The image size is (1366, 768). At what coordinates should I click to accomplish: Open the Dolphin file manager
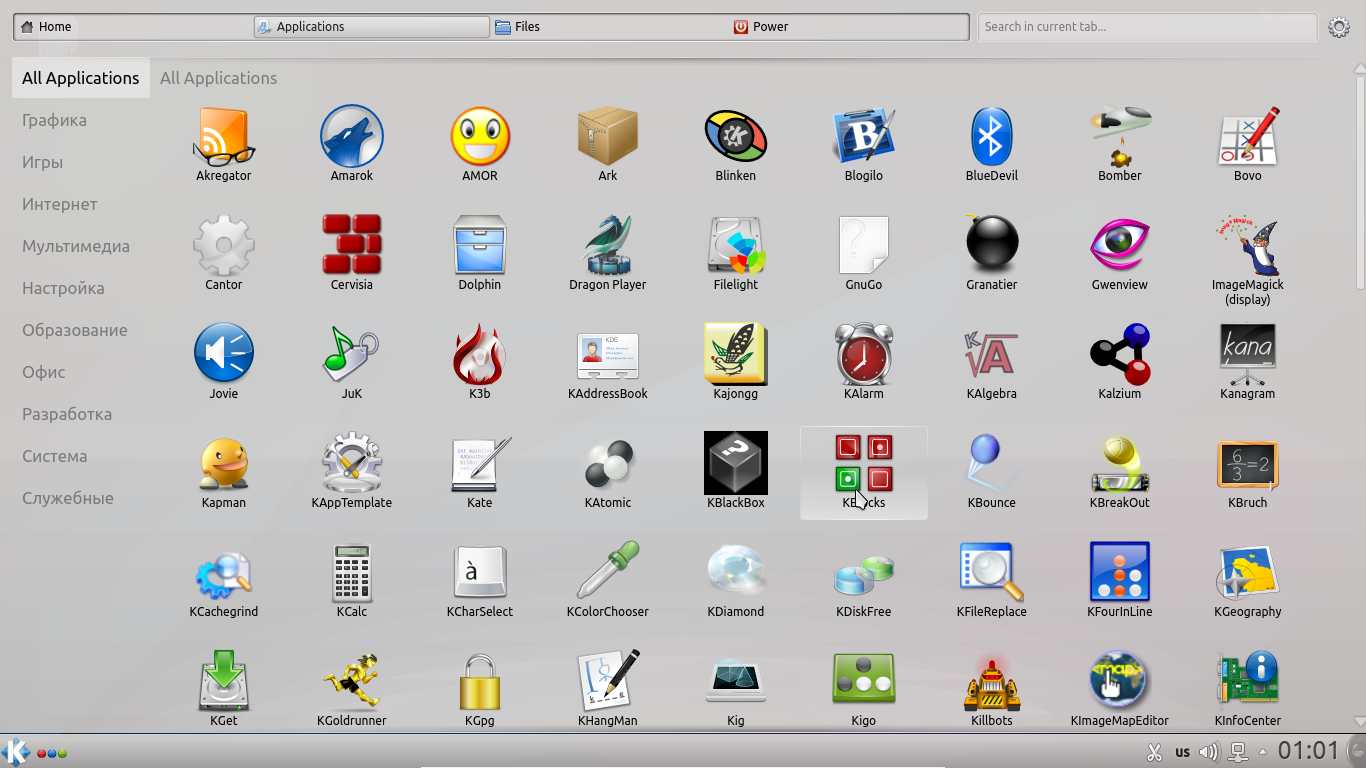(x=480, y=254)
